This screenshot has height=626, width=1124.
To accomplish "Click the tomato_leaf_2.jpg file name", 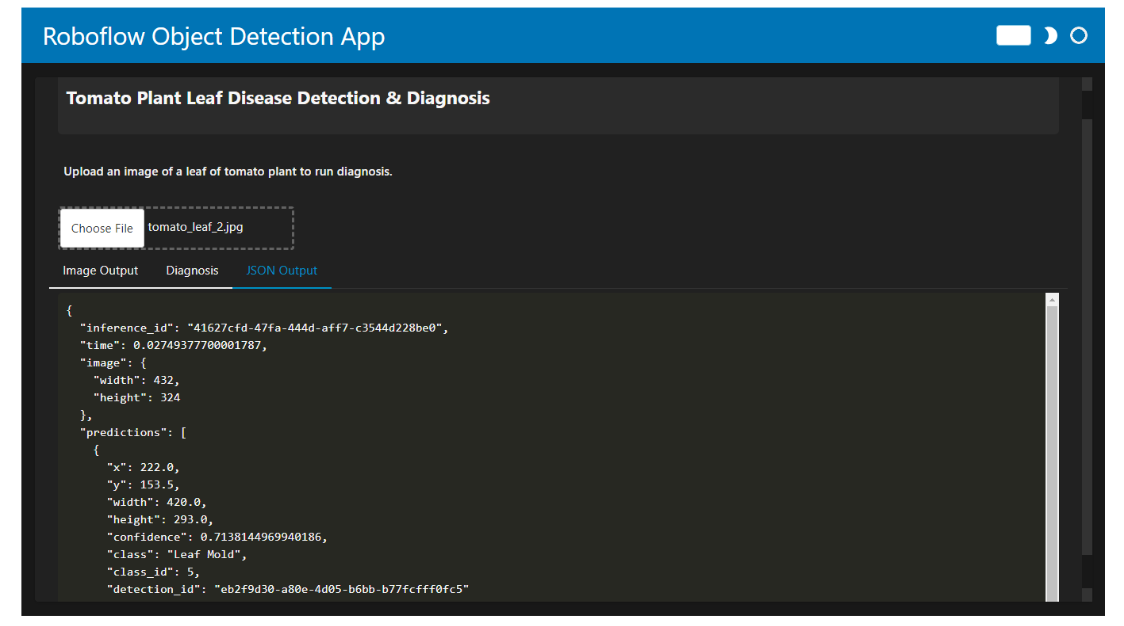I will pos(196,227).
